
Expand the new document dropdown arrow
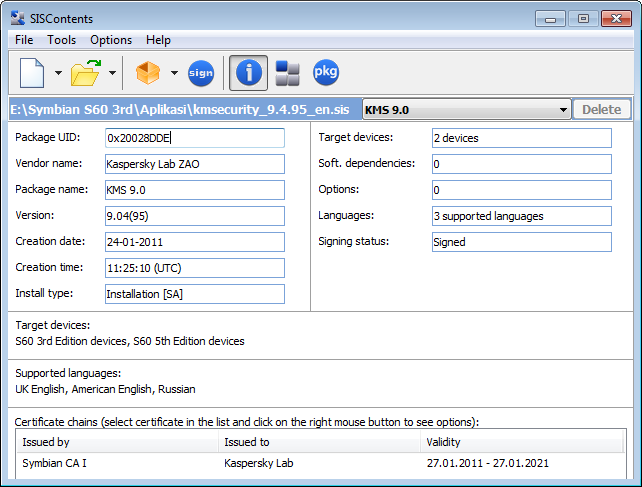tap(58, 73)
